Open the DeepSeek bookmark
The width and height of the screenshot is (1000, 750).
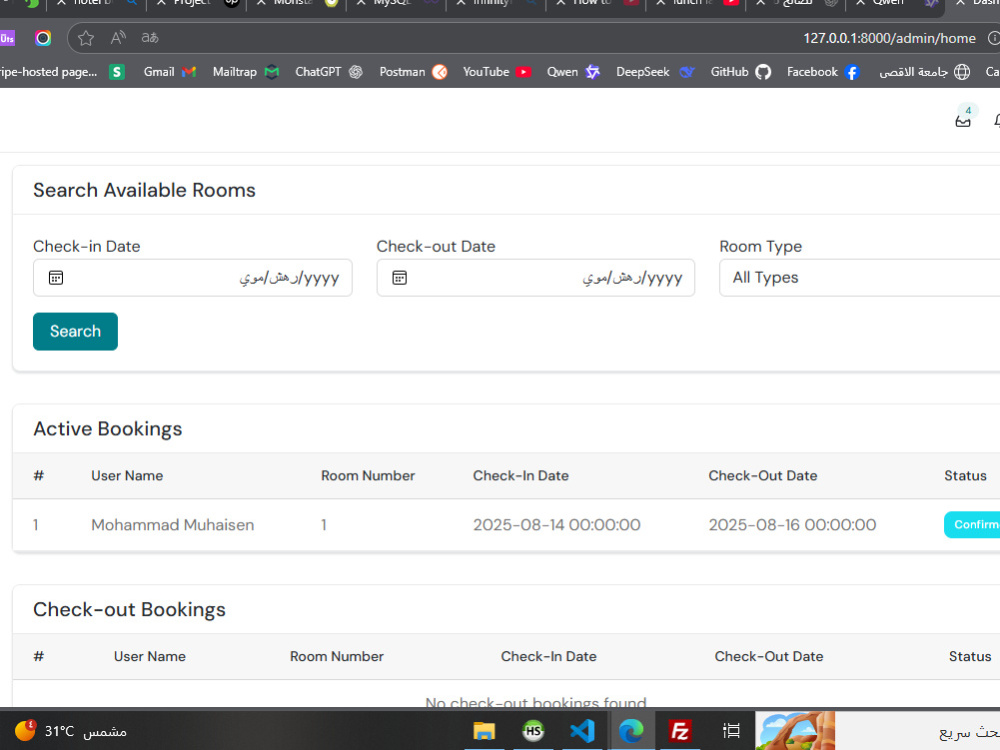tap(656, 72)
